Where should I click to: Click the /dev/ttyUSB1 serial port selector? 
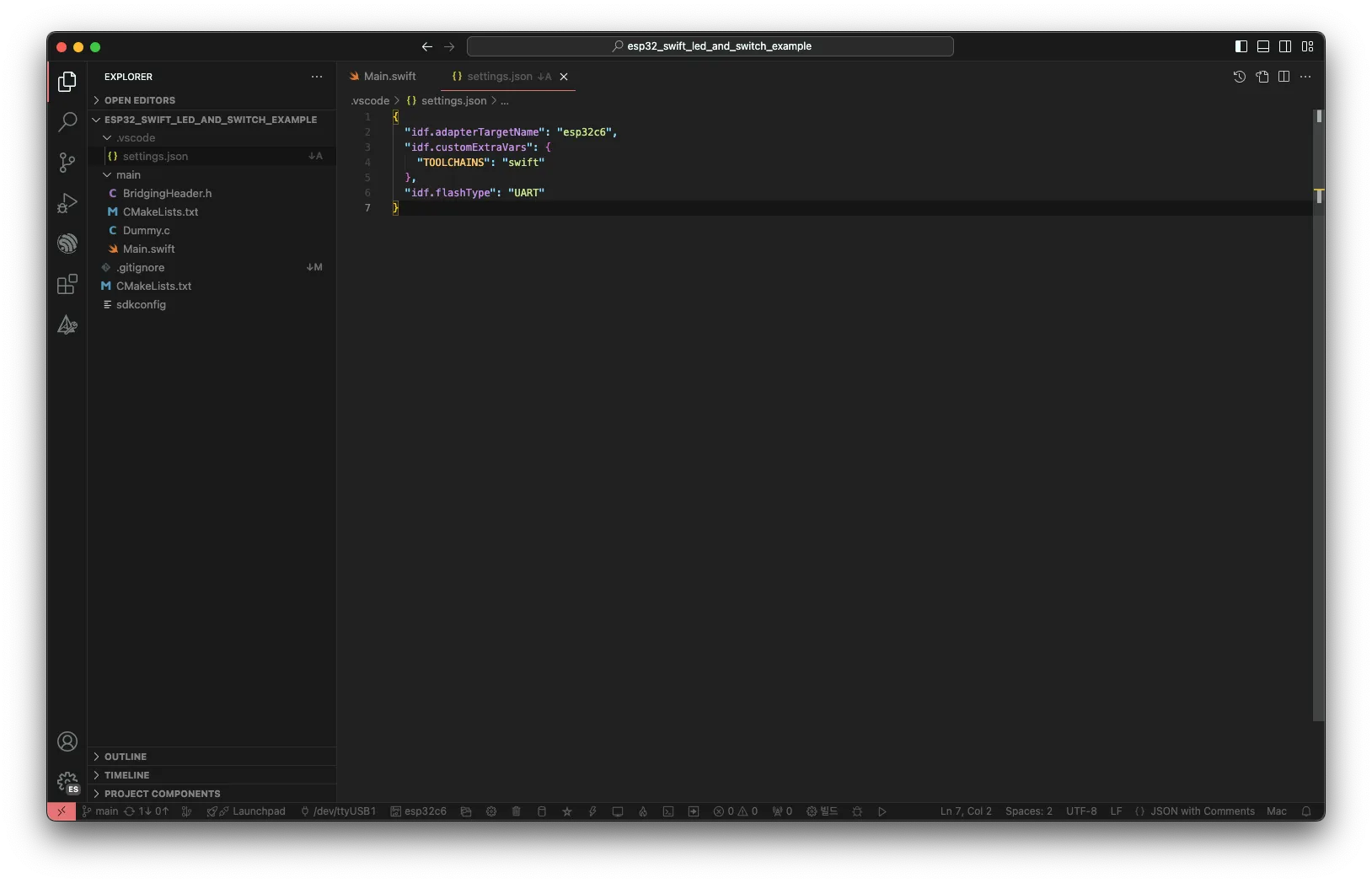(338, 811)
